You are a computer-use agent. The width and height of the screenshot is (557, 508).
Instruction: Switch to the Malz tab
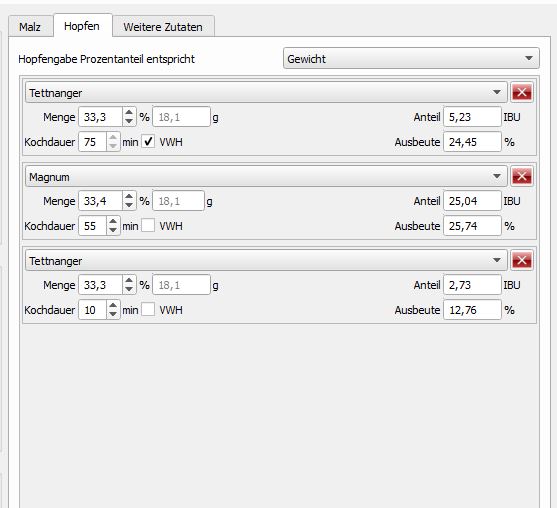(x=30, y=27)
